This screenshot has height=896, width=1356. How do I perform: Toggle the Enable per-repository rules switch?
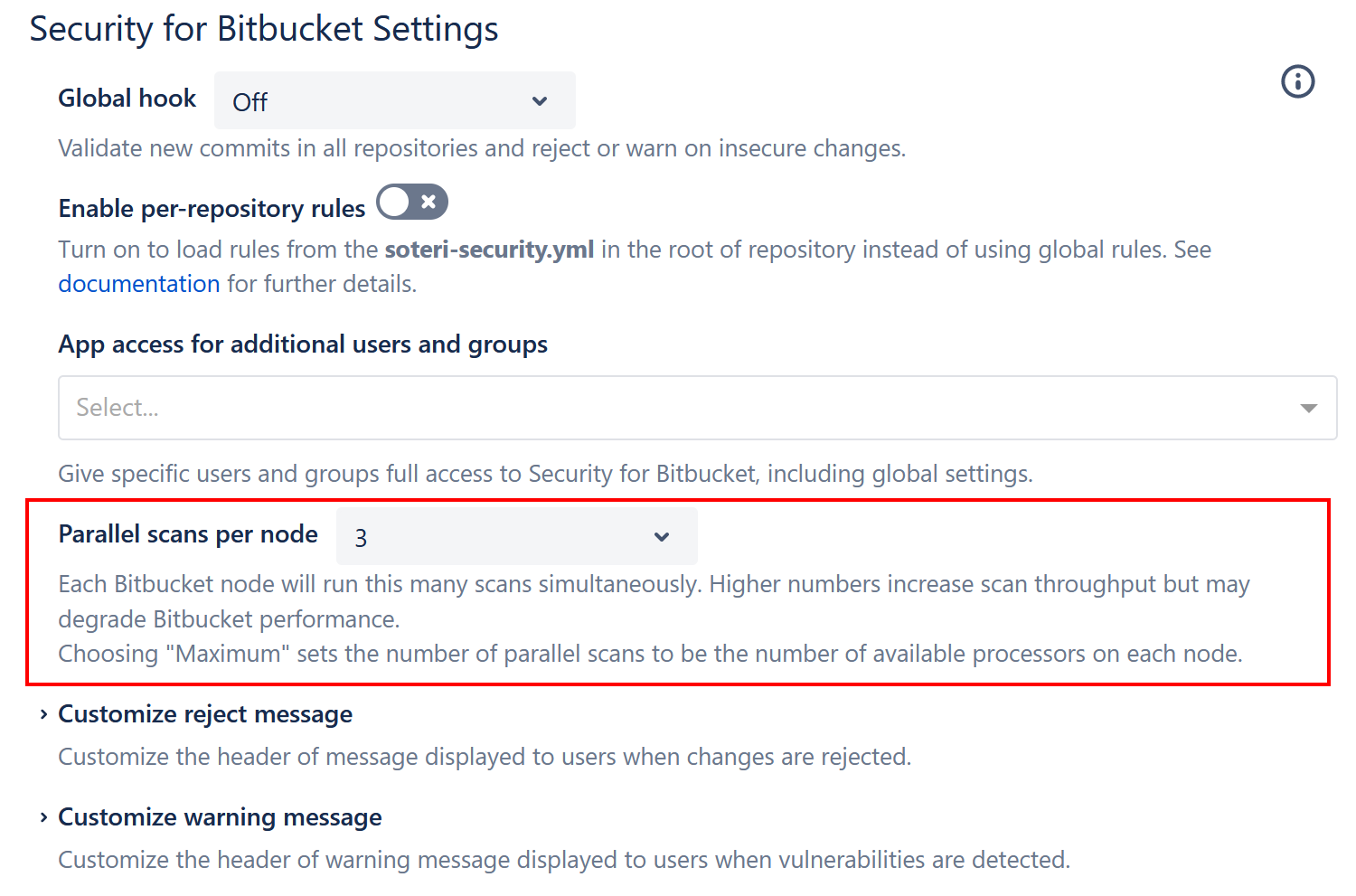coord(411,203)
